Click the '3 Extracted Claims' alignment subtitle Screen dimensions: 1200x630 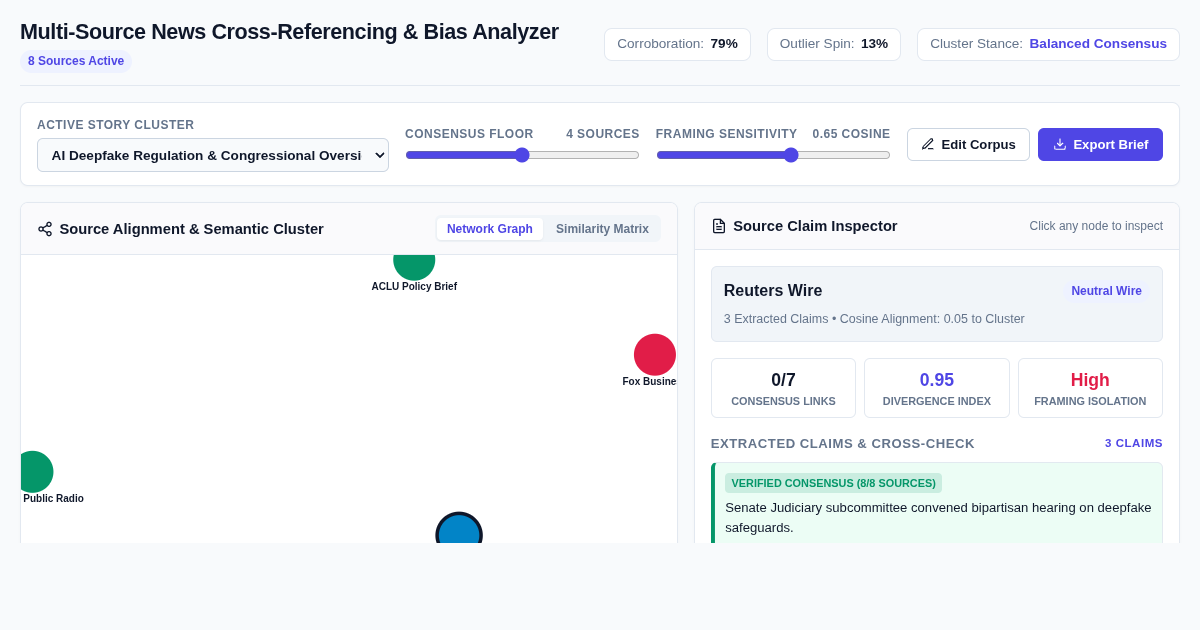tap(874, 319)
